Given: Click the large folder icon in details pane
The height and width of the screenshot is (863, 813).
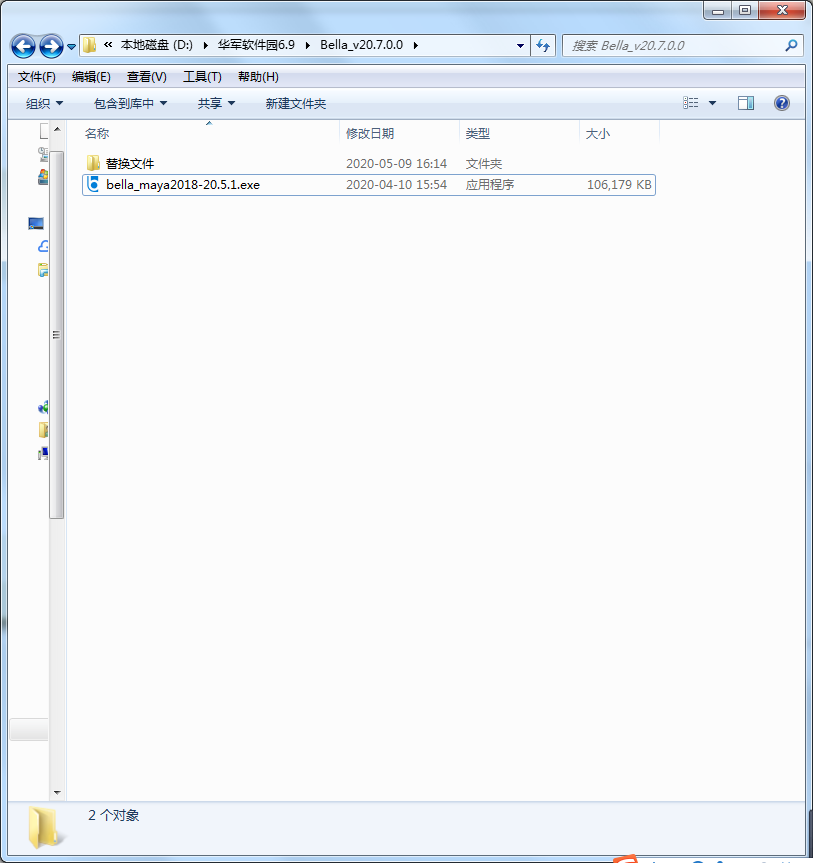Looking at the screenshot, I should tap(46, 827).
